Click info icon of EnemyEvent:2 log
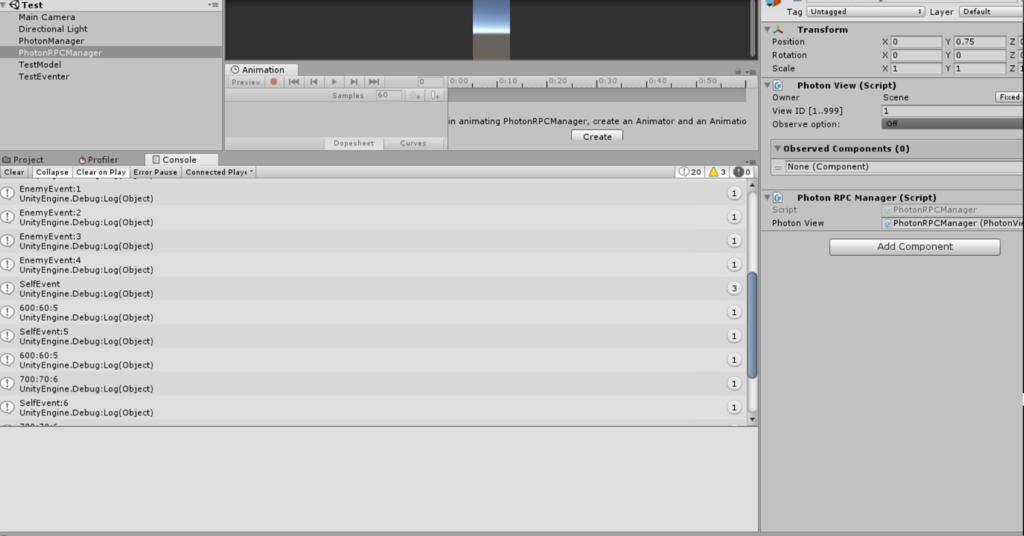The width and height of the screenshot is (1024, 536). pyautogui.click(x=7, y=217)
